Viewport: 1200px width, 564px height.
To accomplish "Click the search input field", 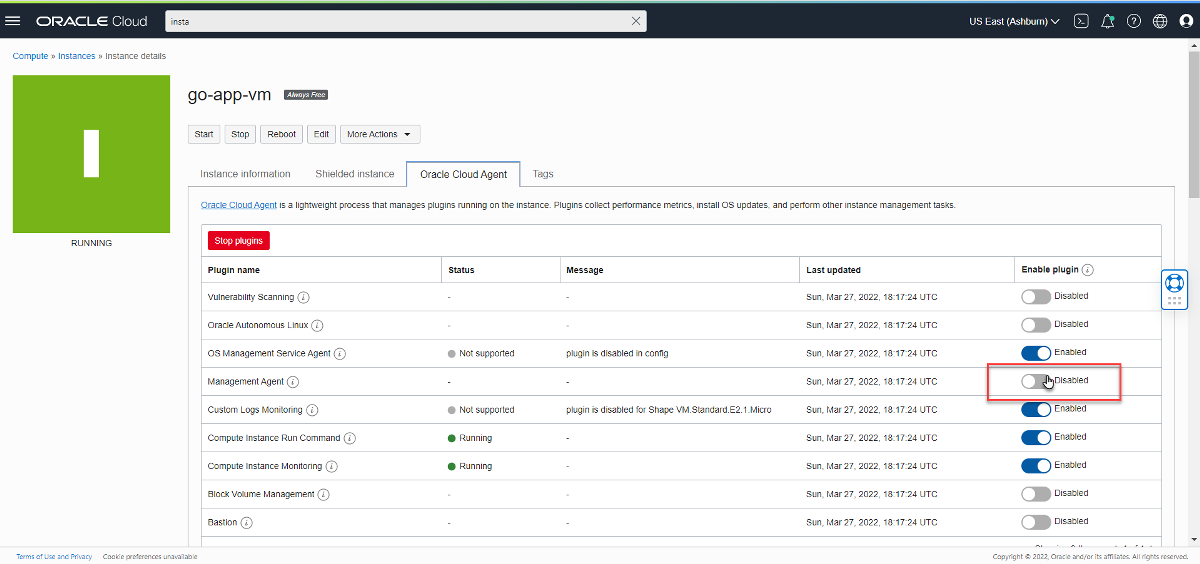I will 397,21.
